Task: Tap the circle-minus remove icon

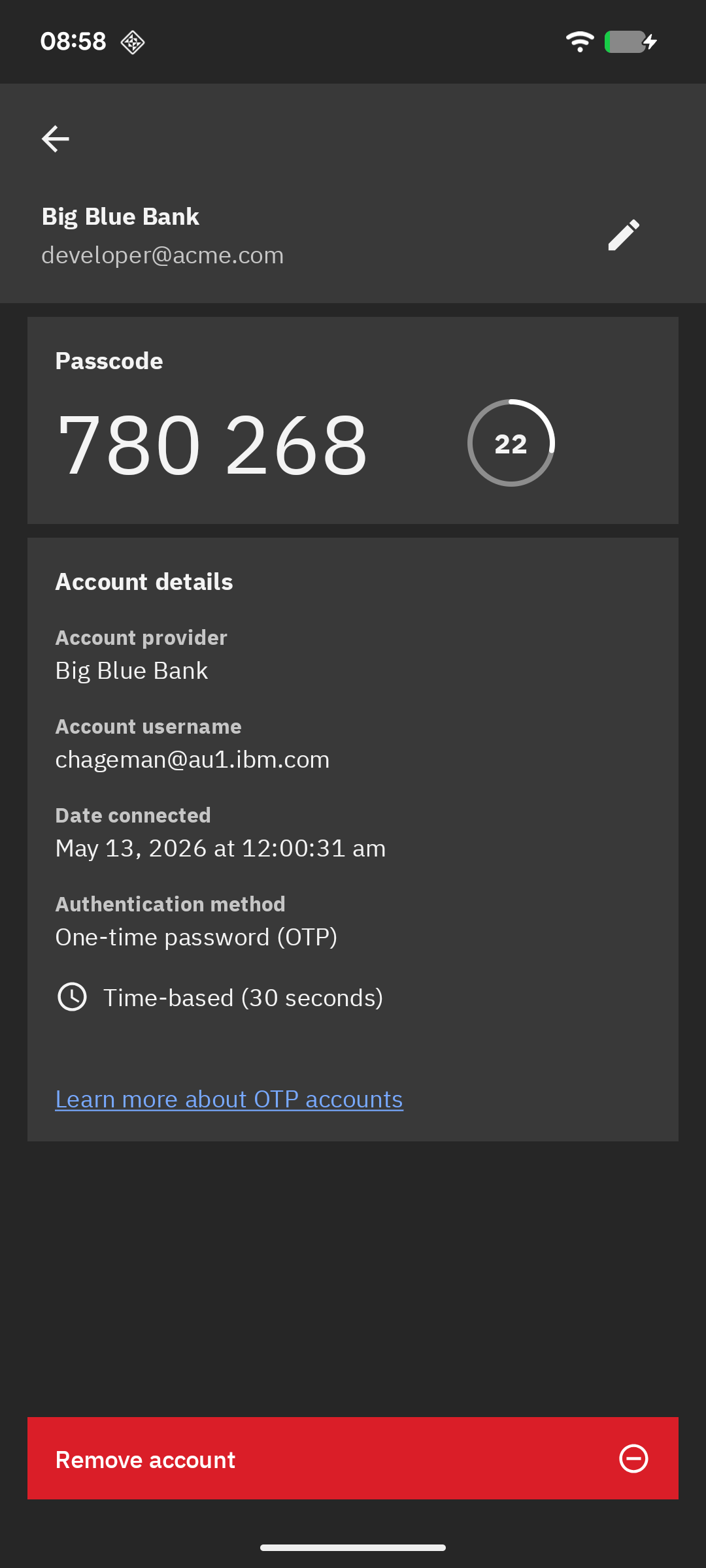Action: pyautogui.click(x=633, y=1458)
